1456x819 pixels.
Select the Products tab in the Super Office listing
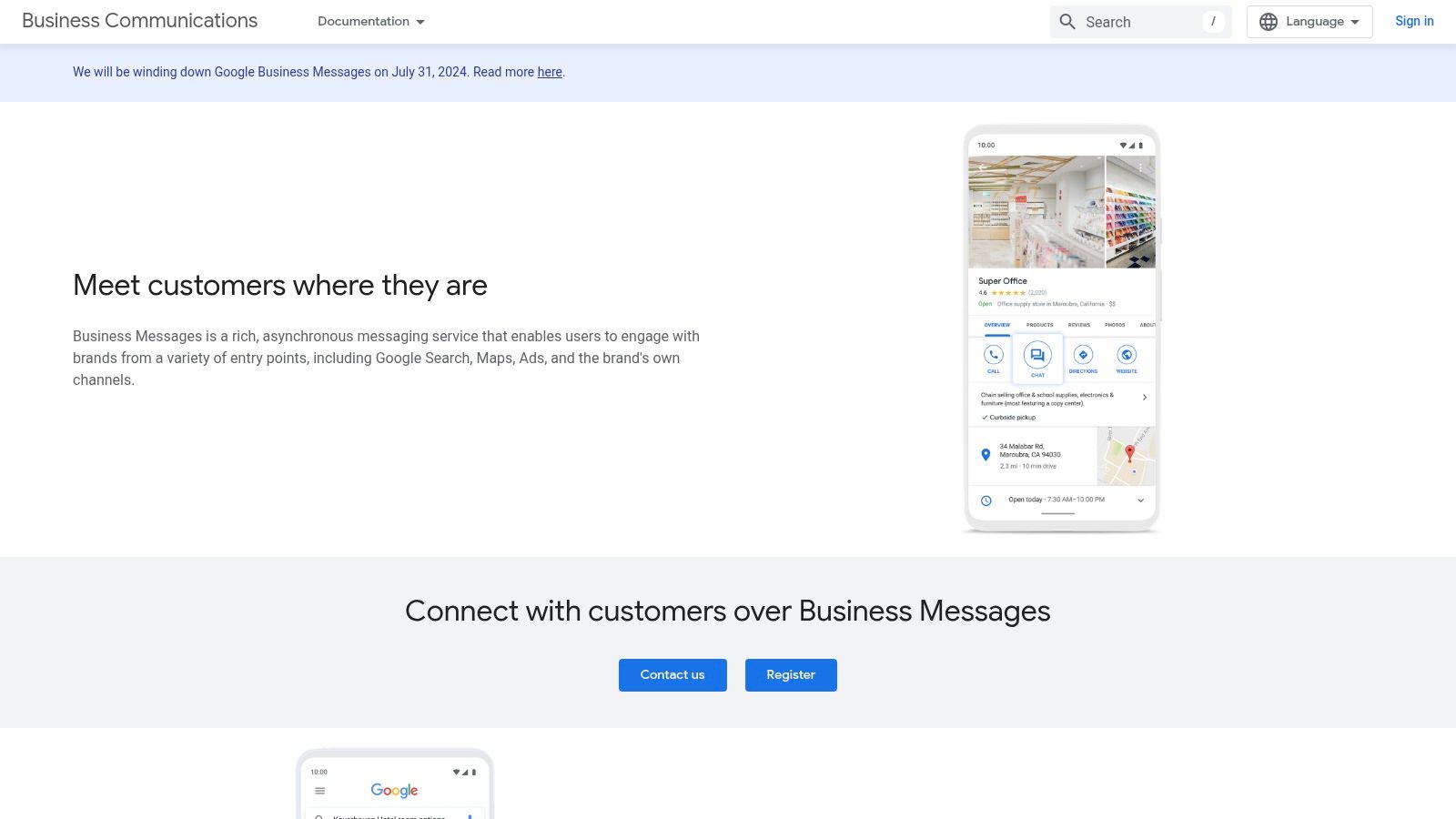1039,325
